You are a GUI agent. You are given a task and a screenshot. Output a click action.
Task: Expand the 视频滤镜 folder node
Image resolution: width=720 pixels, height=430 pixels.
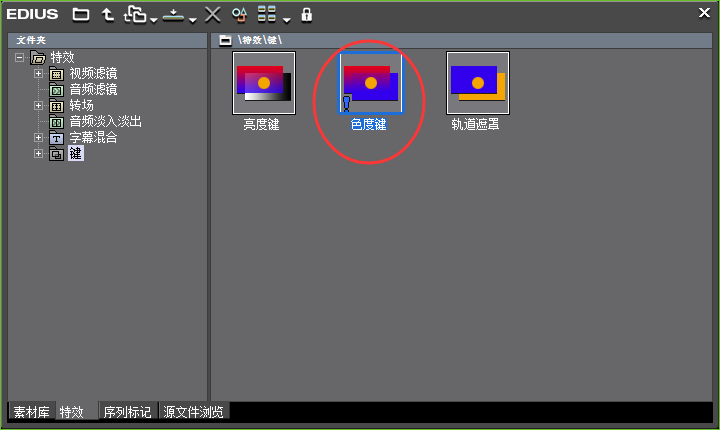[39, 74]
